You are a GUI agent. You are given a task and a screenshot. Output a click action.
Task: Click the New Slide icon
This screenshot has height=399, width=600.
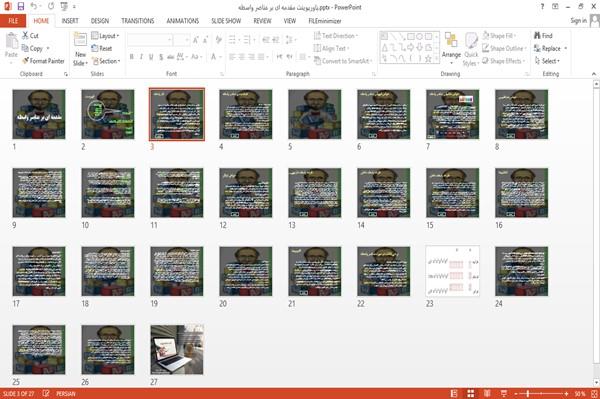point(80,40)
